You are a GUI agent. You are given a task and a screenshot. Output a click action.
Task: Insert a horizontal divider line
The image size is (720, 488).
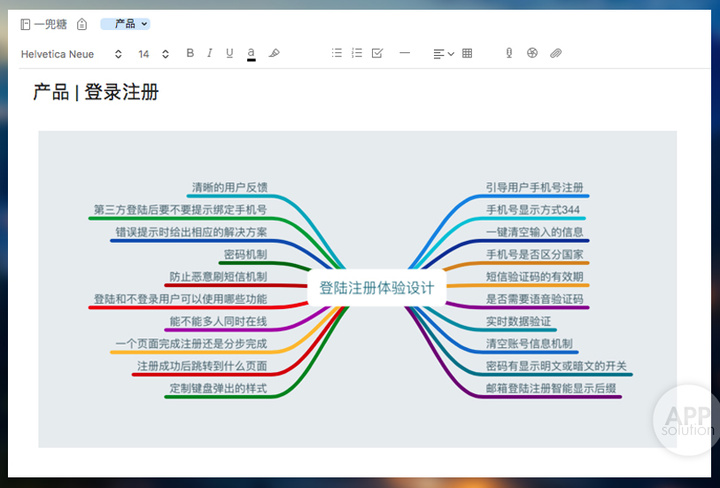coord(405,53)
